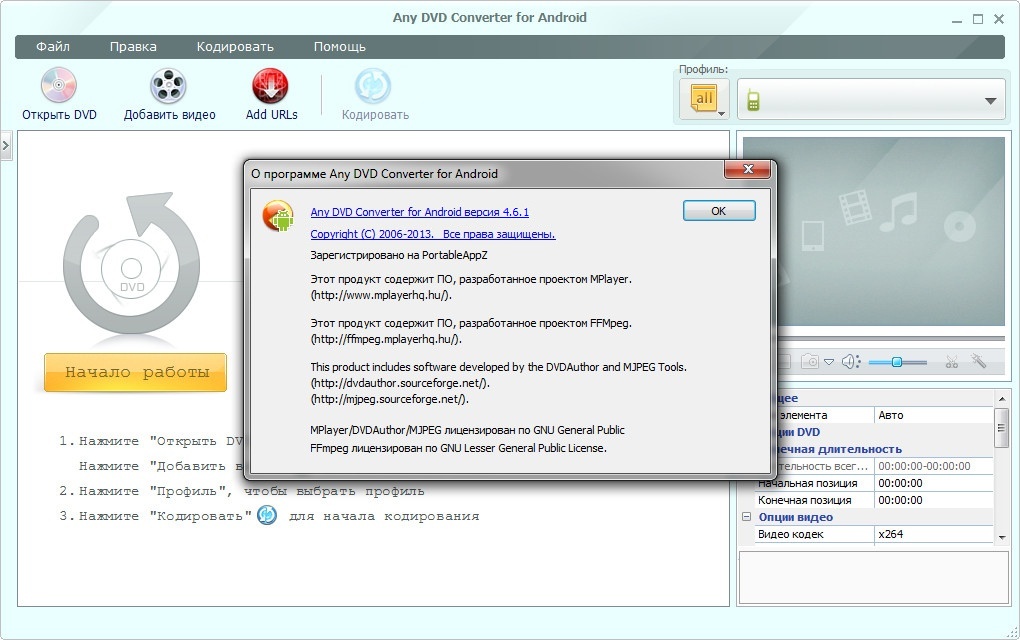Click the 00:00:00-00:00:00 total duration cell
This screenshot has height=640, width=1020.
[933, 466]
